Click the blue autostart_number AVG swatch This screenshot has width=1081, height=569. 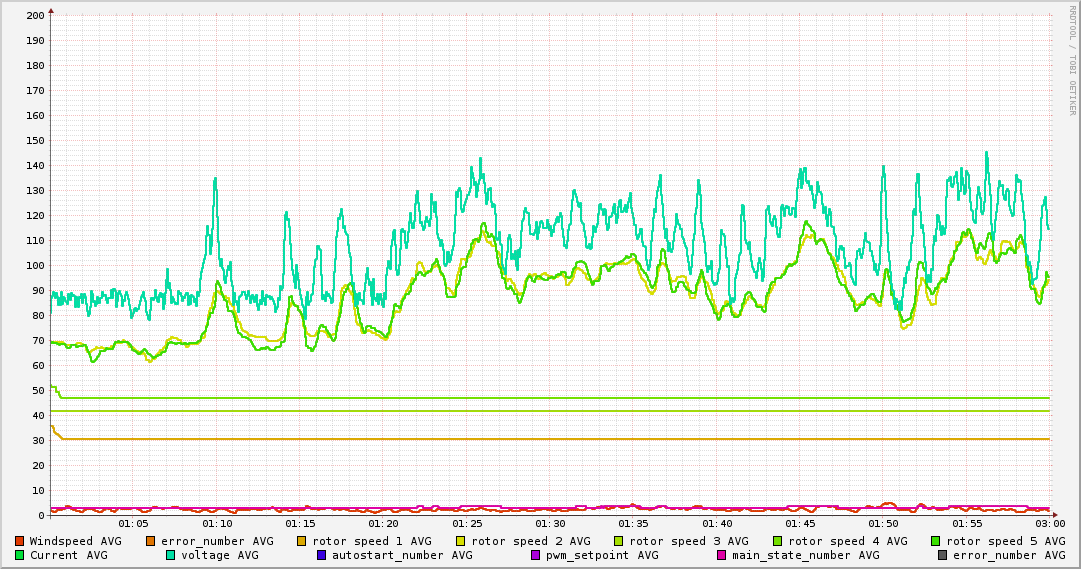coord(322,555)
